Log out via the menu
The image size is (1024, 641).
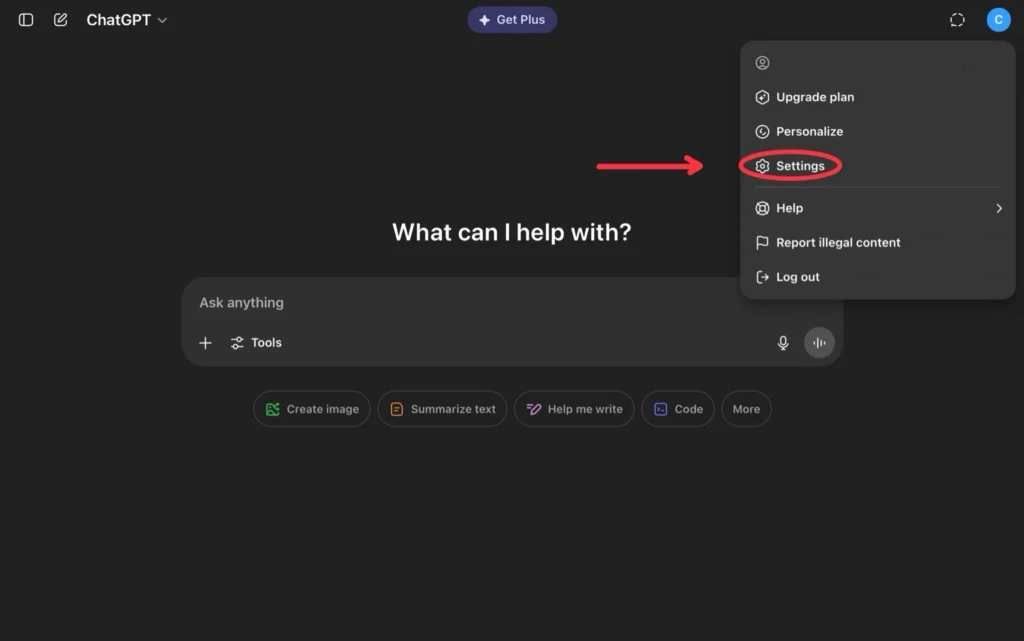pyautogui.click(x=877, y=277)
